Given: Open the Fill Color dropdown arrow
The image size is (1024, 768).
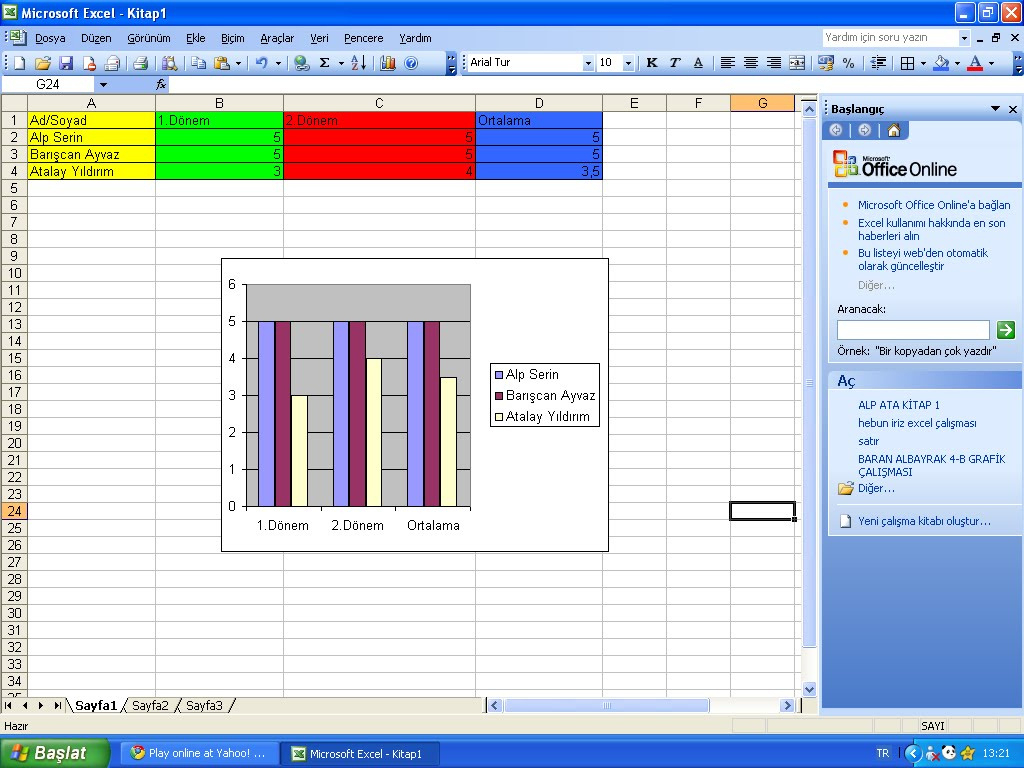Looking at the screenshot, I should click(x=957, y=62).
